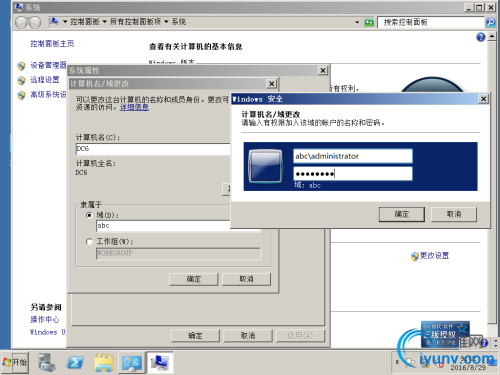Click the green refresh button in address bar

(x=369, y=23)
